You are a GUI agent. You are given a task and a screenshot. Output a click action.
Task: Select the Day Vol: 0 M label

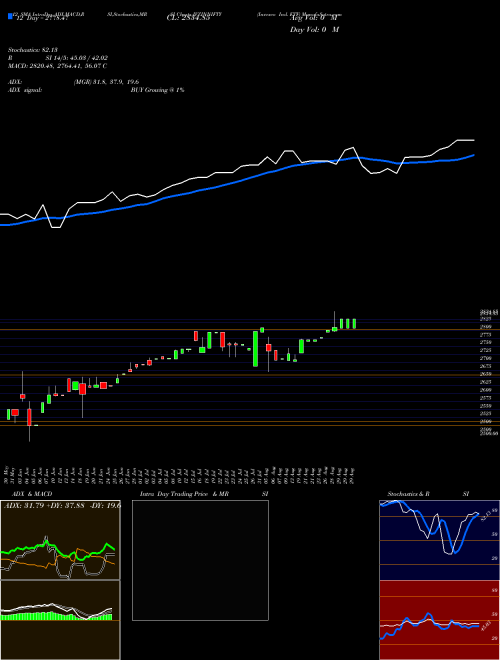314,29
